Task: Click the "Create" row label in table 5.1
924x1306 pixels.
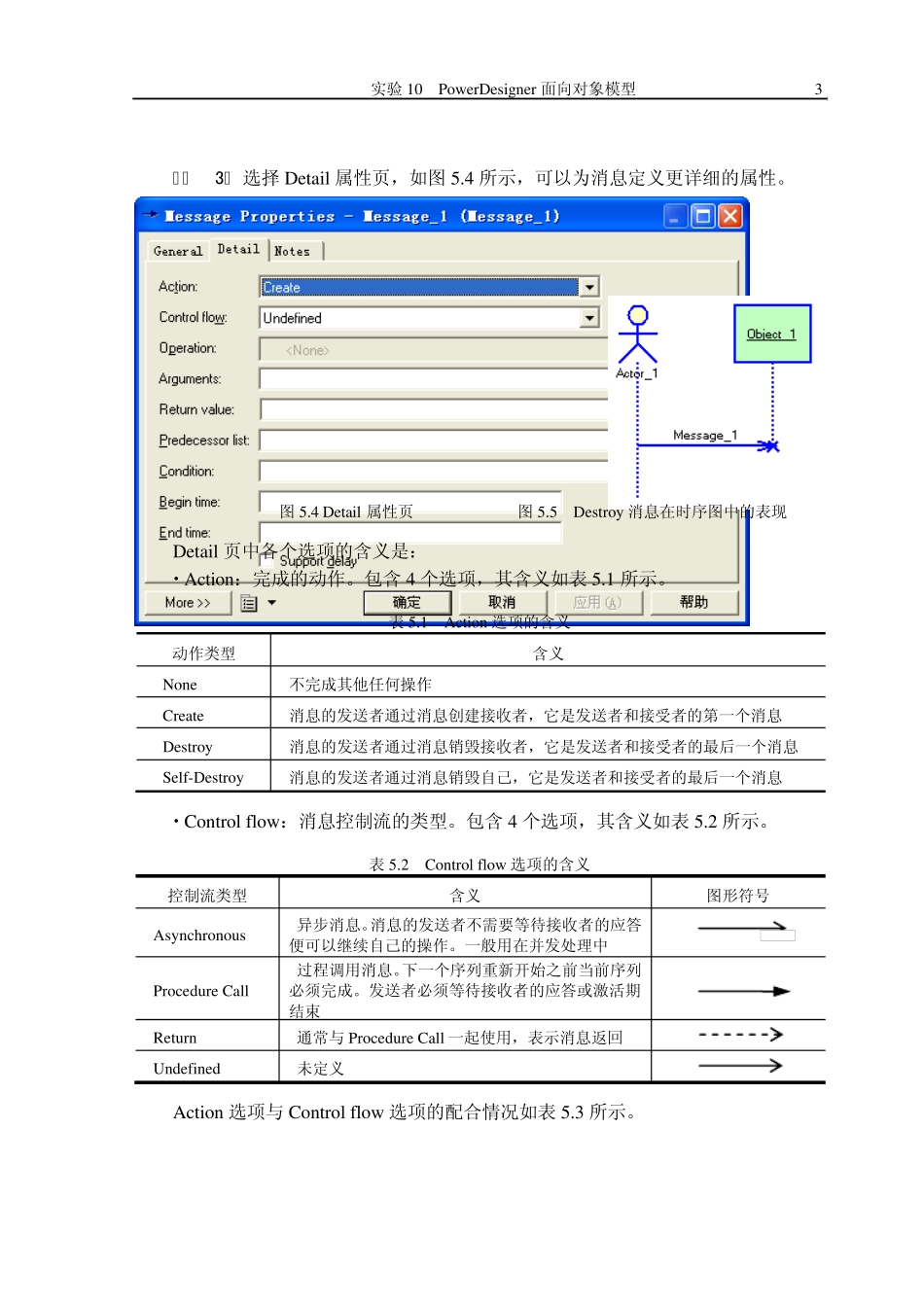Action: click(x=183, y=716)
